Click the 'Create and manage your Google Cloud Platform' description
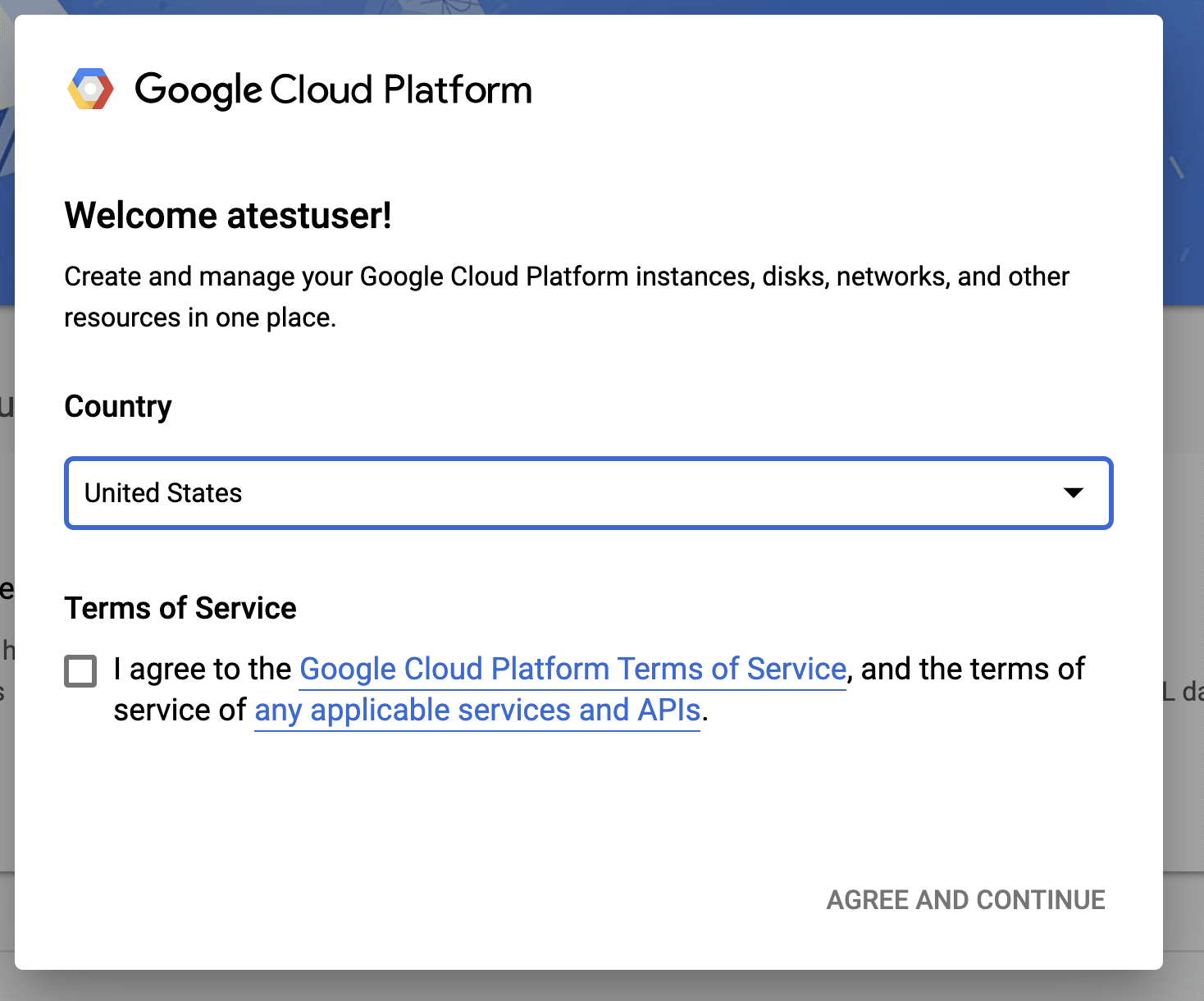The image size is (1204, 1001). (x=567, y=297)
